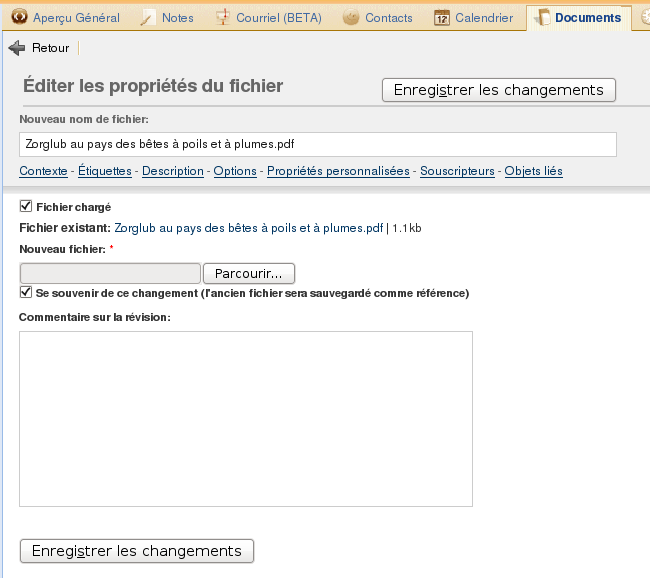The image size is (650, 578).
Task: Click top Enregistrer les changements button
Action: (x=498, y=90)
